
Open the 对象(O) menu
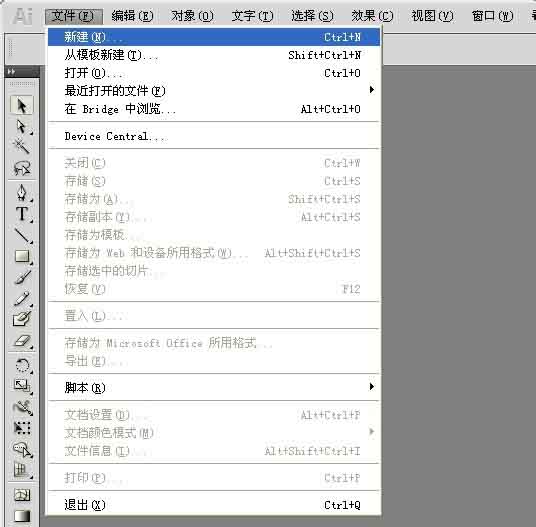tap(192, 16)
